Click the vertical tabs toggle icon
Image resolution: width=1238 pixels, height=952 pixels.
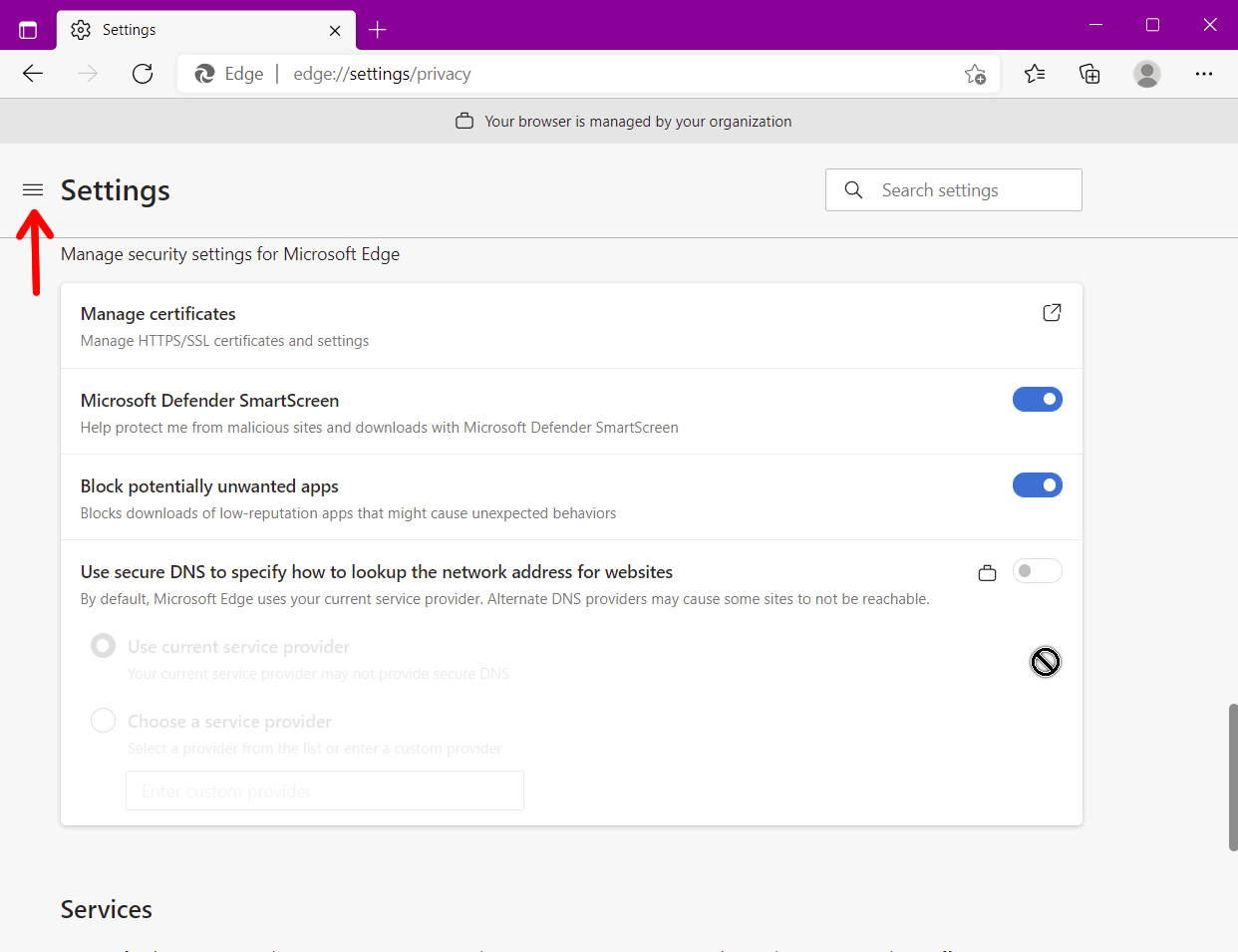[x=28, y=30]
